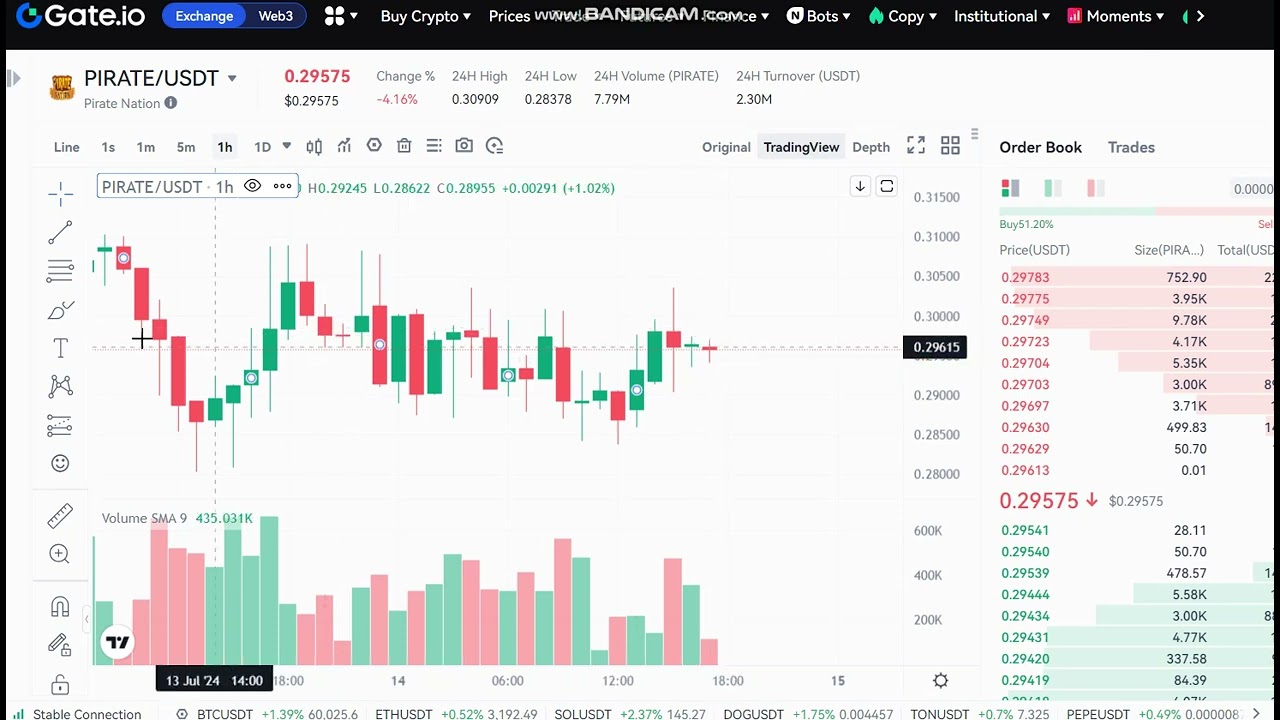Select the brush drawing tool
The height and width of the screenshot is (720, 1280).
click(x=60, y=310)
